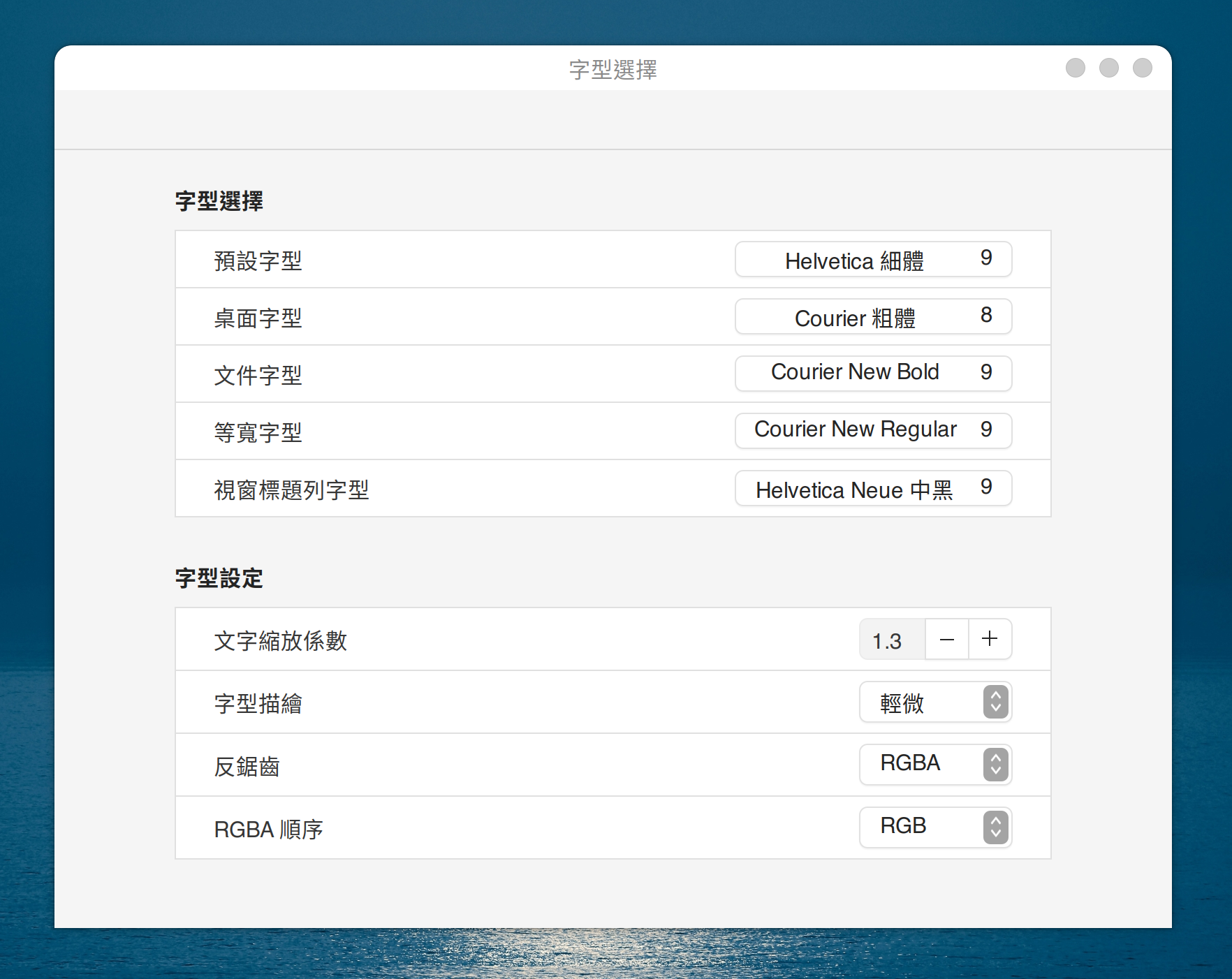Click the 字型選擇 window title text
1232x979 pixels.
613,69
